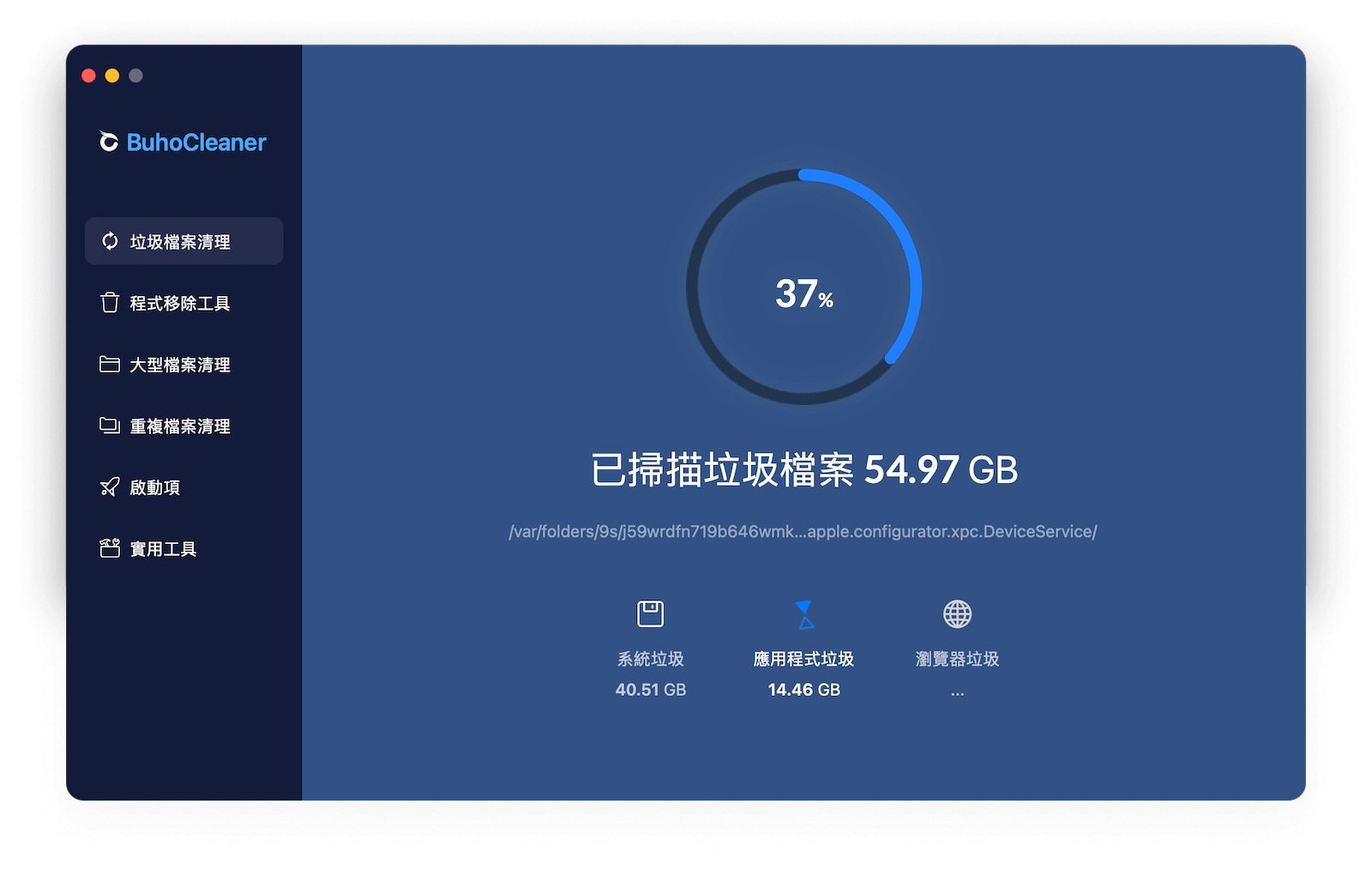The height and width of the screenshot is (888, 1372).
Task: Click the 垃圾檔案清理 refresh icon
Action: pos(110,241)
